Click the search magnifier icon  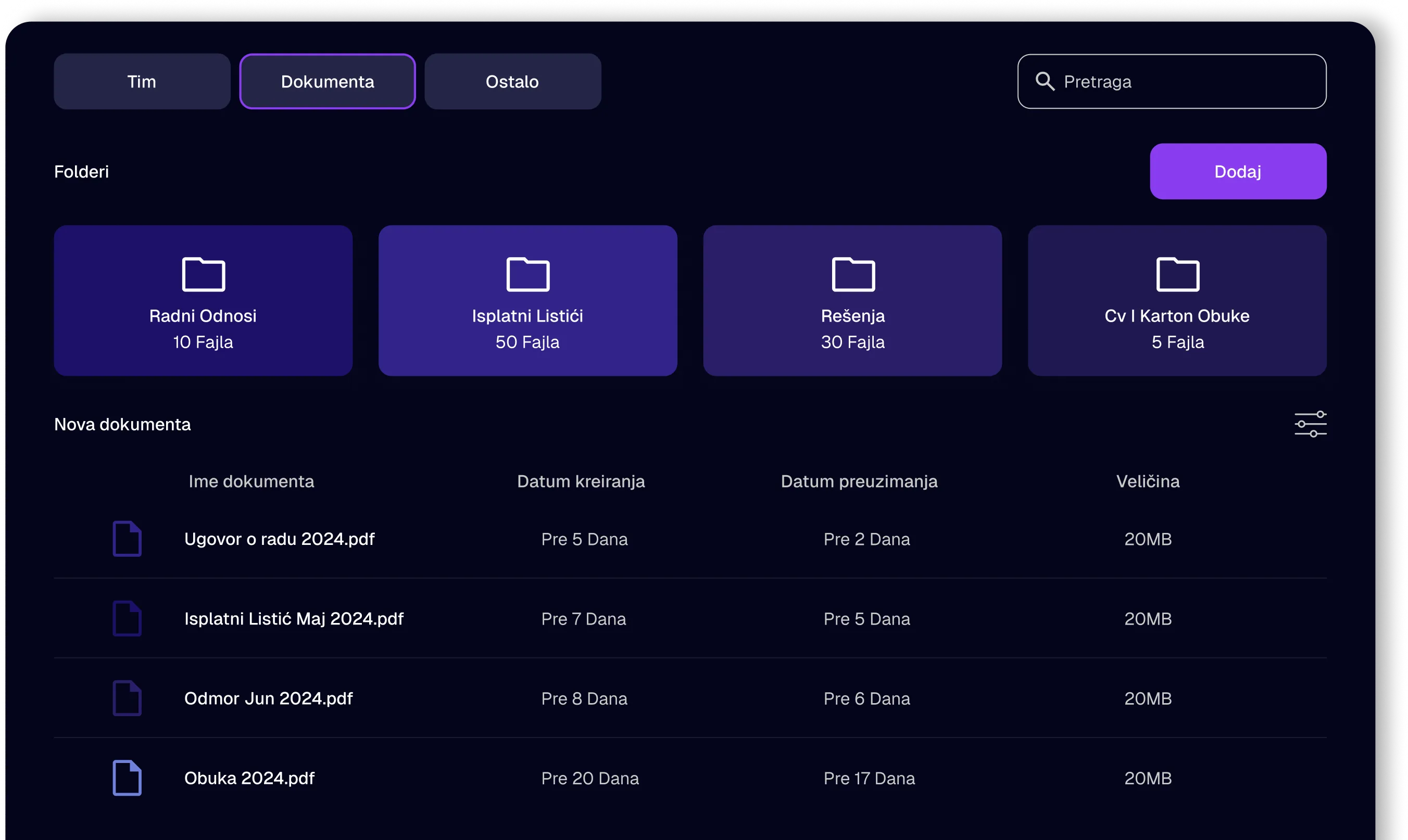click(x=1045, y=82)
